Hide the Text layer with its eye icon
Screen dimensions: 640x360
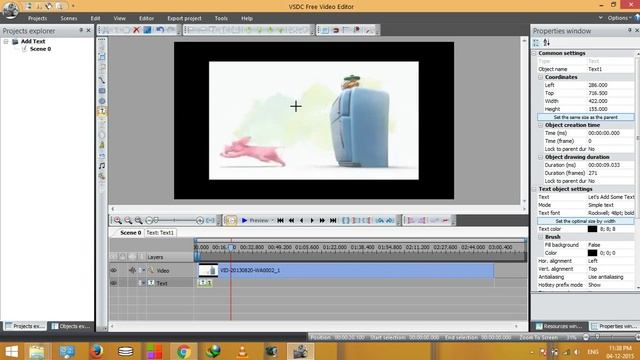tap(114, 283)
